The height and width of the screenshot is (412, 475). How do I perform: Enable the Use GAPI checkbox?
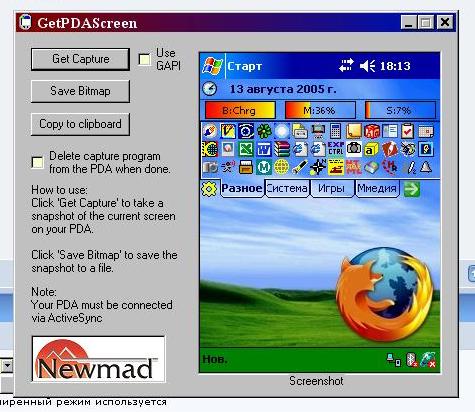coord(145,60)
